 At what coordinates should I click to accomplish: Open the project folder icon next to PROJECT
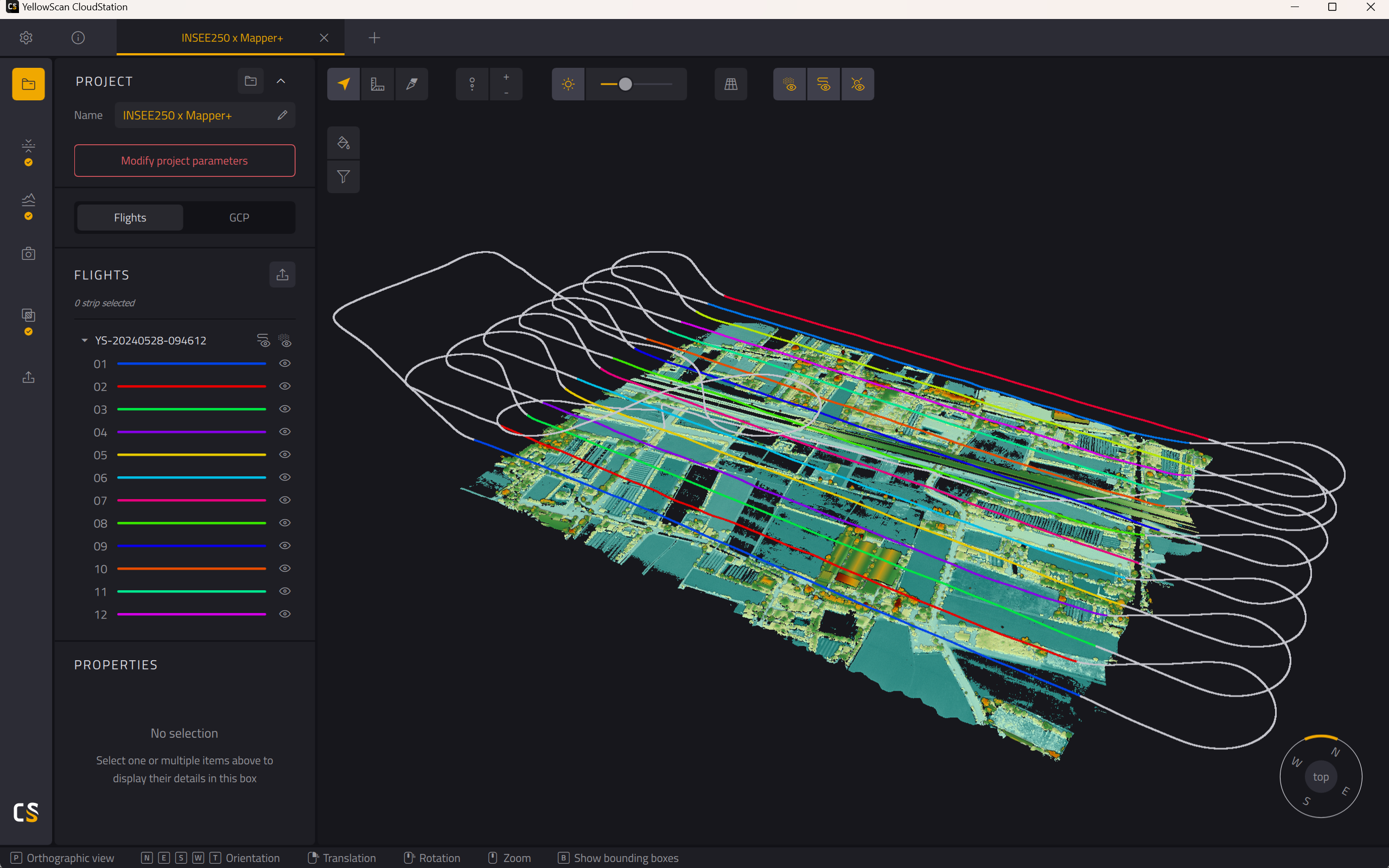tap(251, 81)
